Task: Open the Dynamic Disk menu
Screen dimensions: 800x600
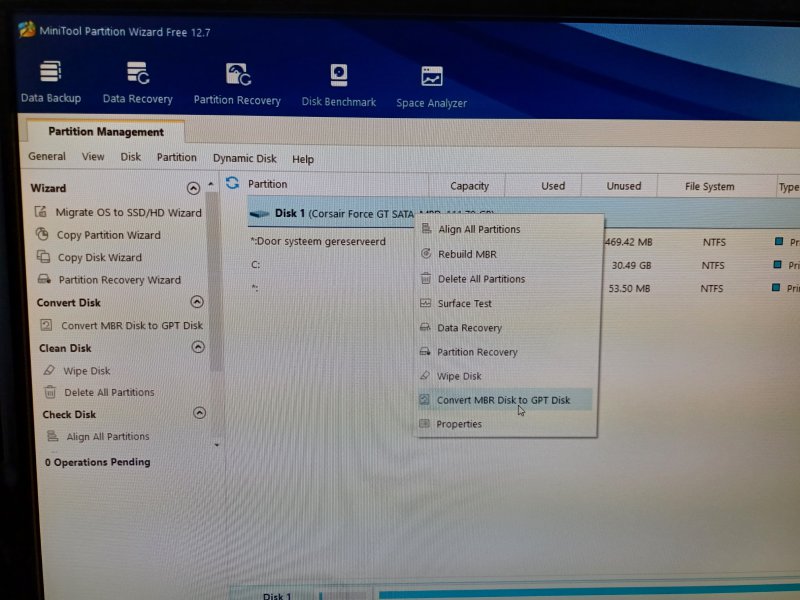Action: (x=244, y=158)
